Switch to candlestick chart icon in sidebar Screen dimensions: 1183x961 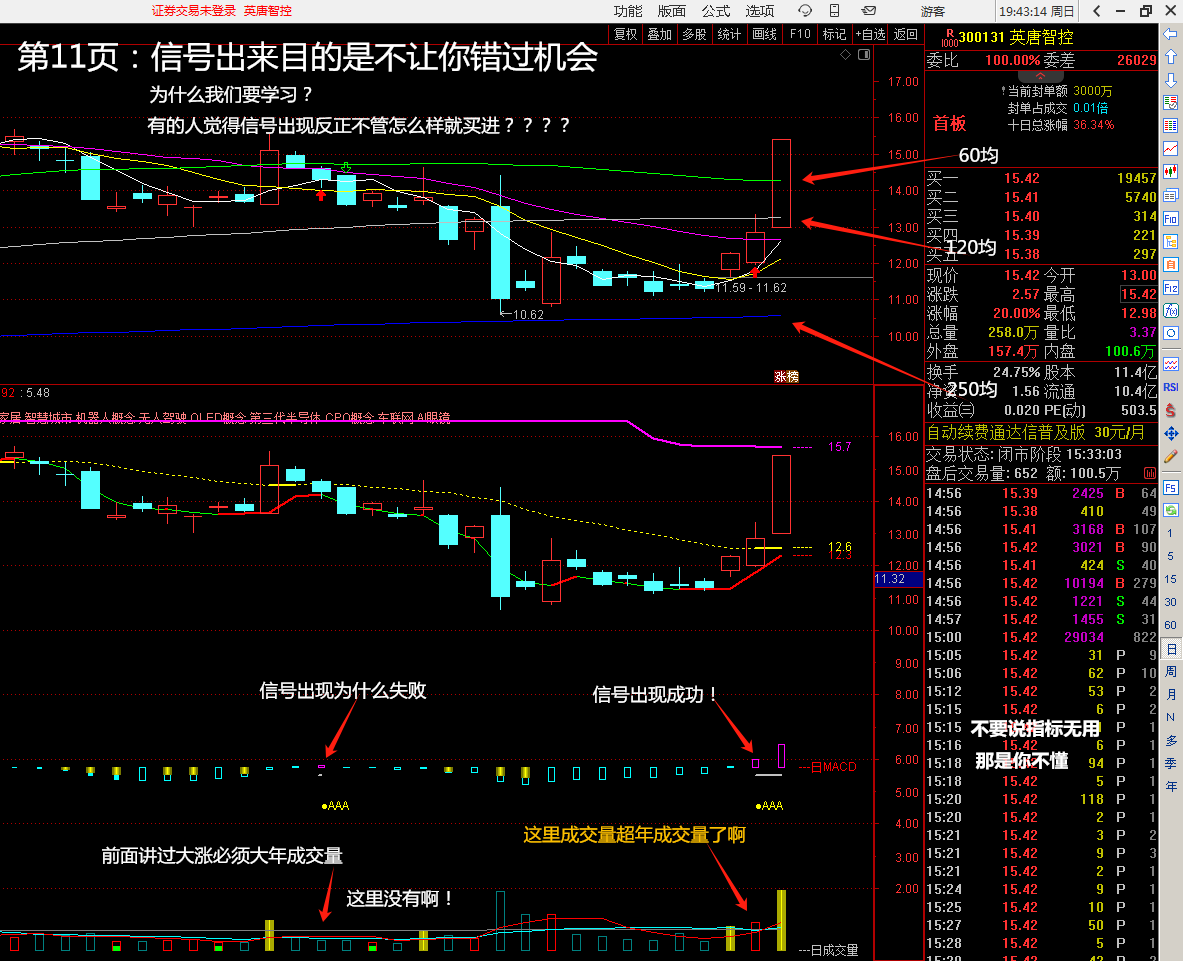click(x=1170, y=172)
